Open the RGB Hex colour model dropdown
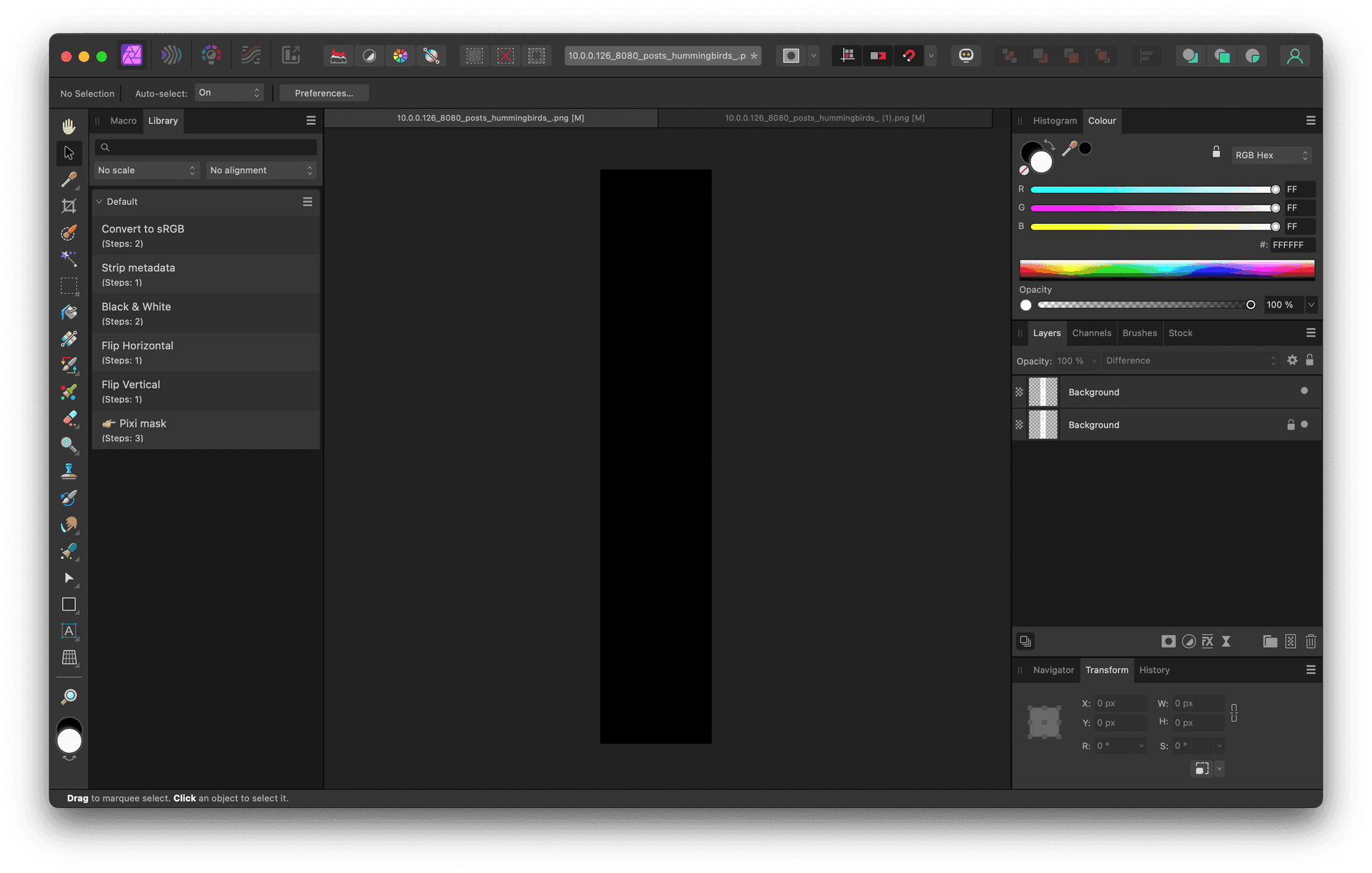Viewport: 1372px width, 873px height. pyautogui.click(x=1271, y=155)
